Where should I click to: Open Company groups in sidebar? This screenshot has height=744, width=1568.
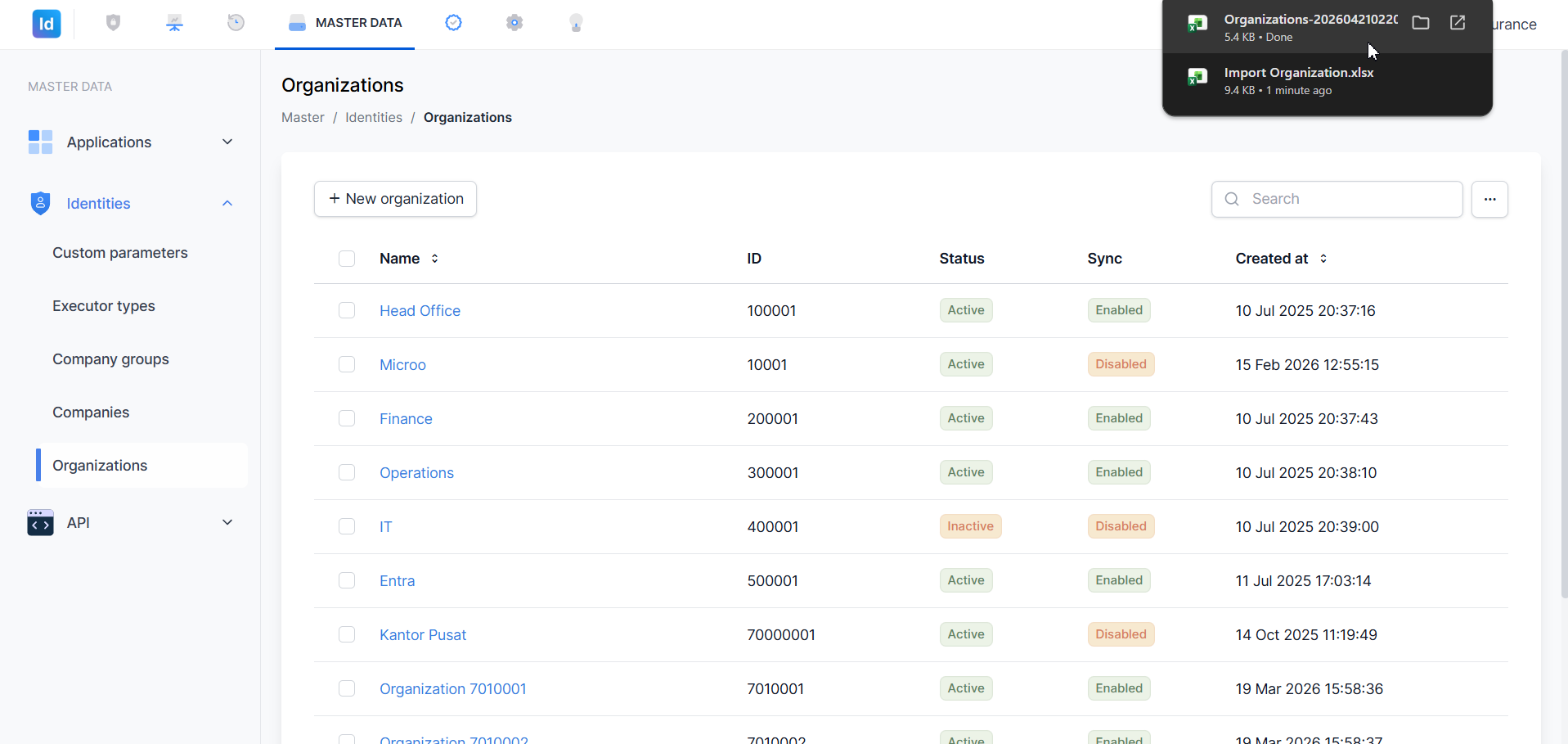tap(110, 359)
